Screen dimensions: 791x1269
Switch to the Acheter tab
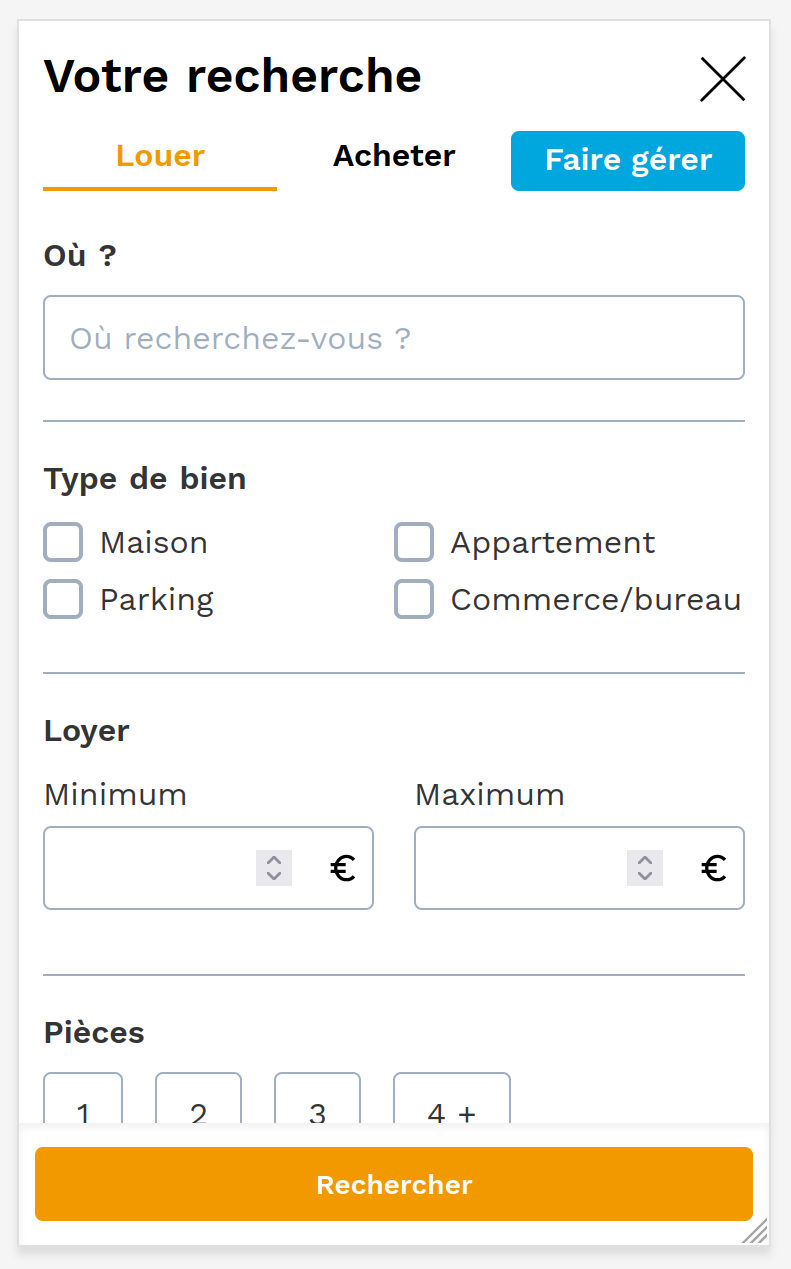pos(394,157)
